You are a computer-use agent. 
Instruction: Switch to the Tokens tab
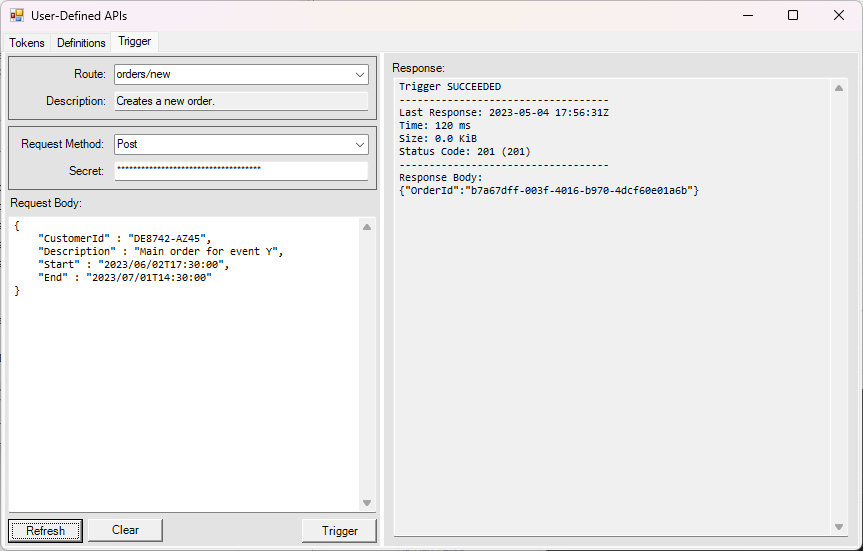(26, 42)
